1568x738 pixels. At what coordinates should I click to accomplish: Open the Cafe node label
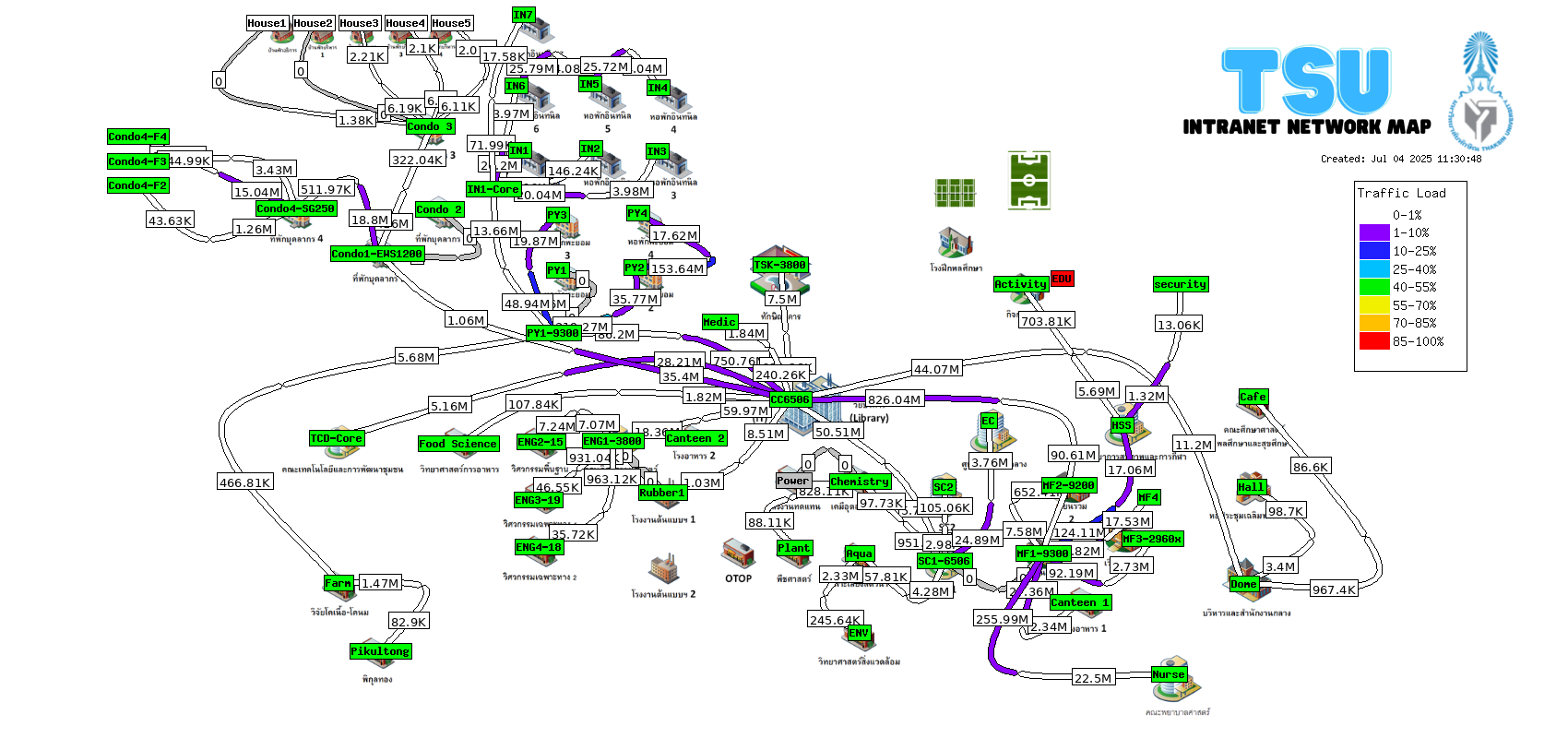[x=1253, y=397]
